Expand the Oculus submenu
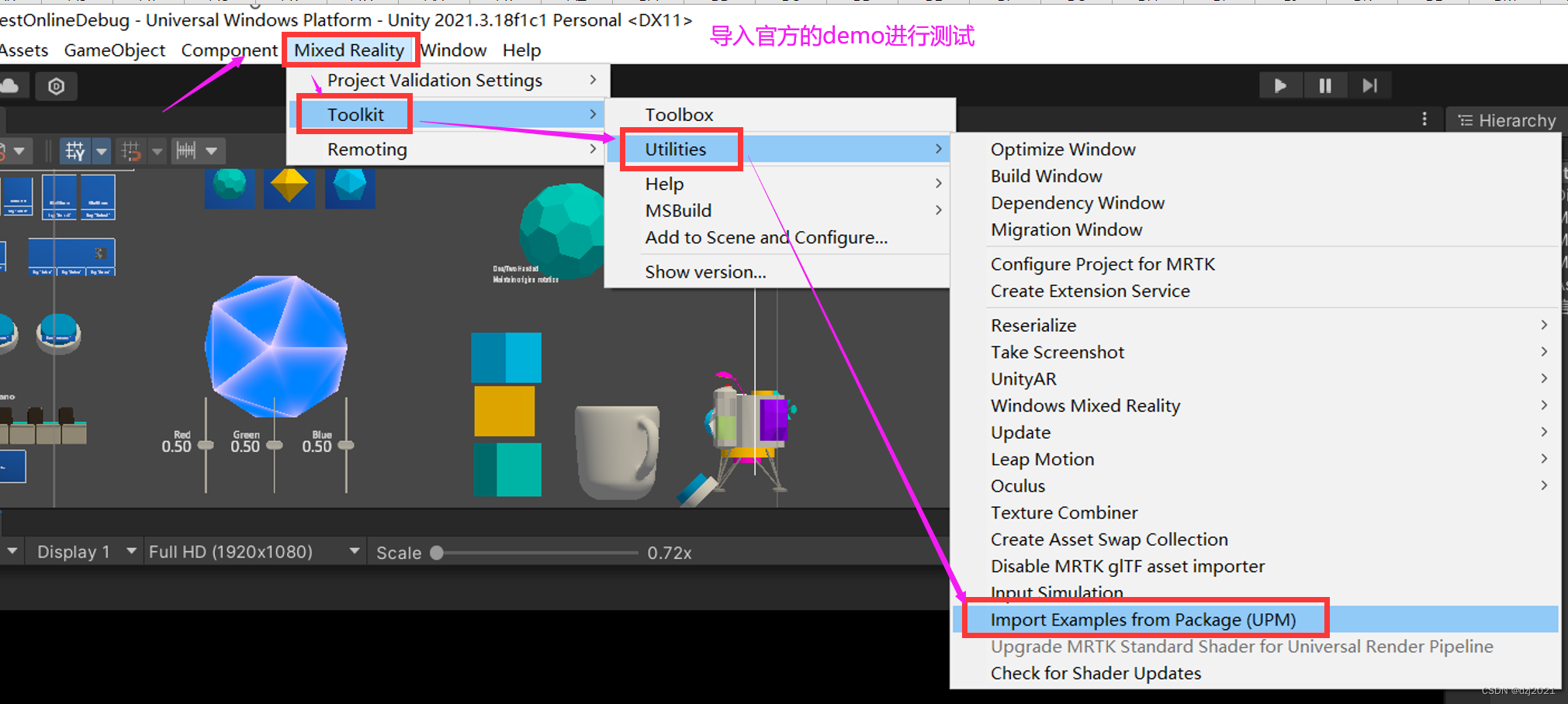 [1255, 485]
